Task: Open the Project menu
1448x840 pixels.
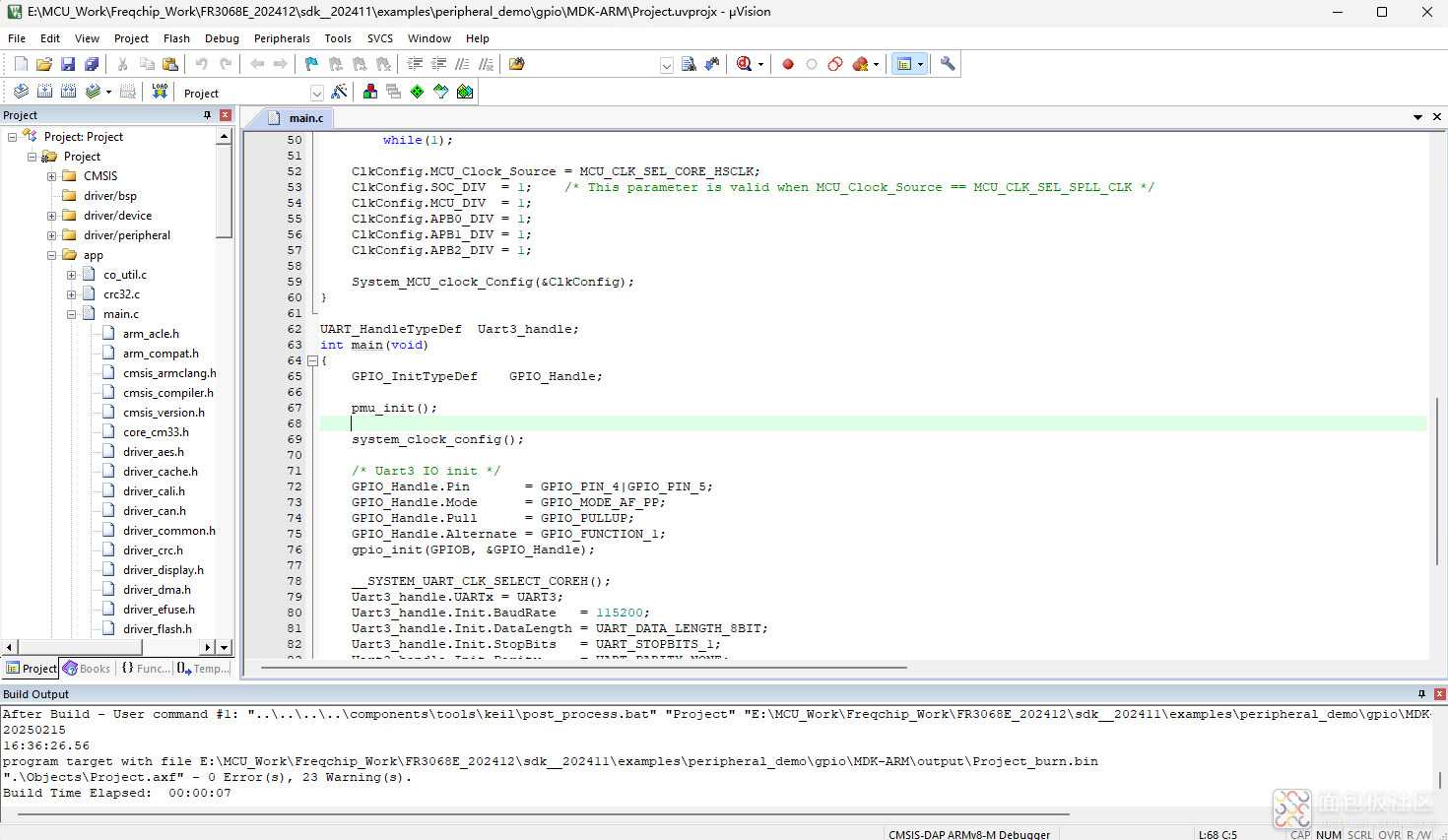Action: (x=131, y=38)
